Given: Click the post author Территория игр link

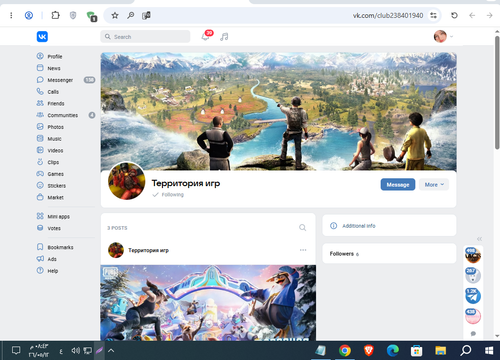Looking at the screenshot, I should [149, 250].
